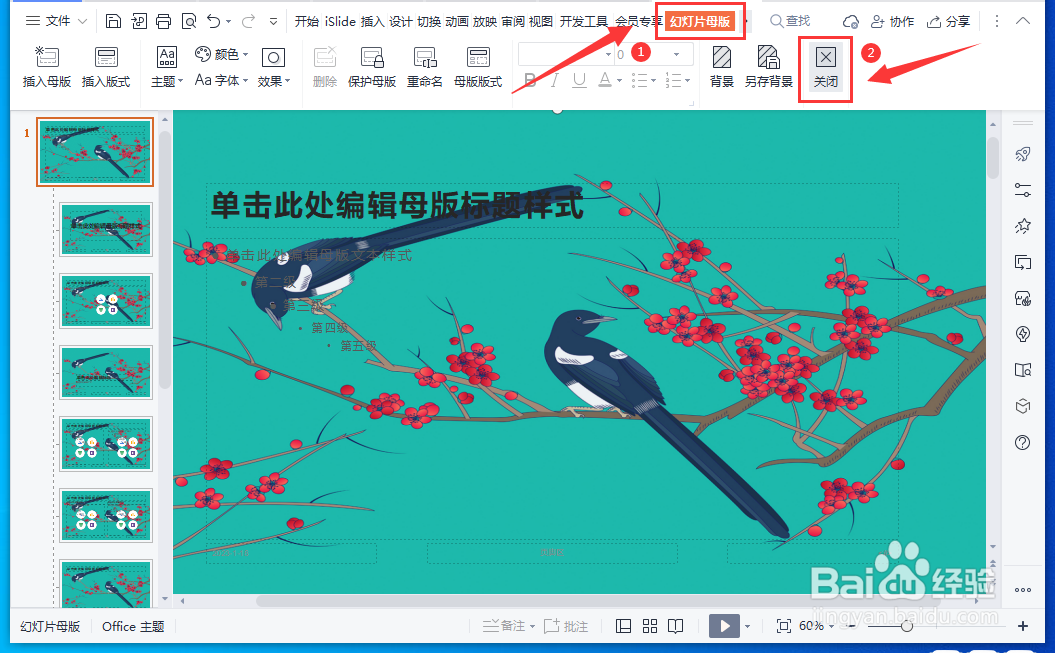This screenshot has width=1055, height=653.
Task: Click the 批注 comments button
Action: tap(566, 626)
